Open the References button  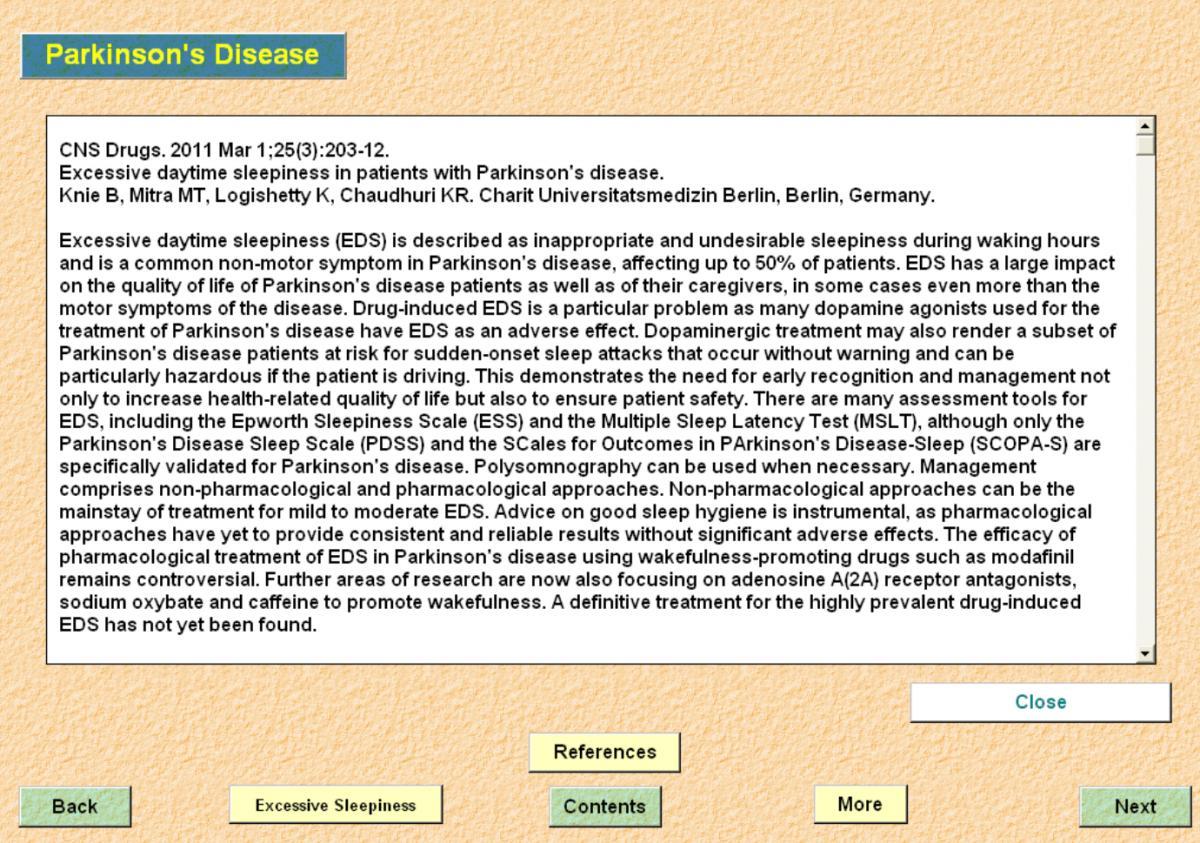604,752
